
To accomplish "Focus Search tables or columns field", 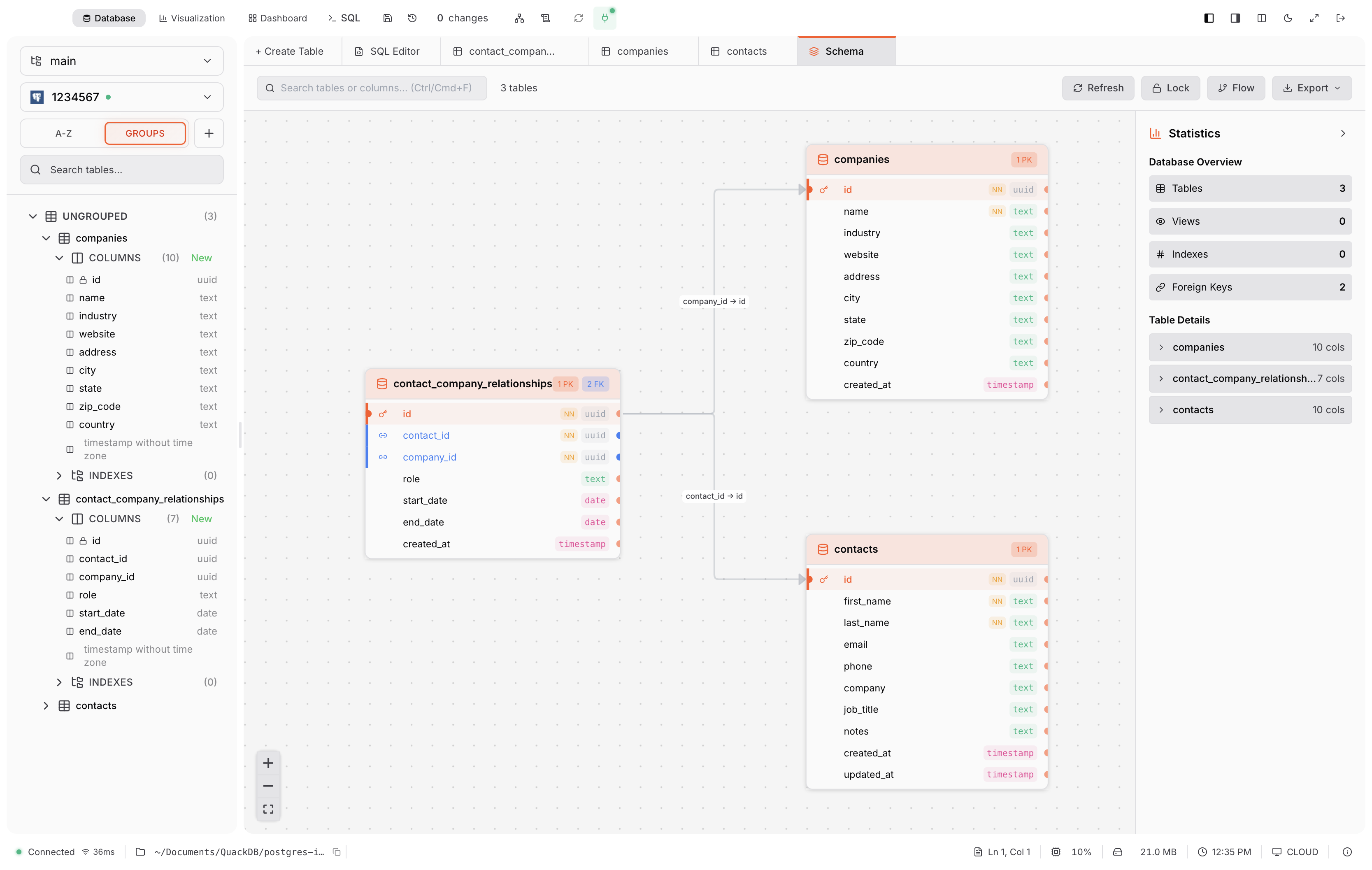I will click(x=372, y=88).
